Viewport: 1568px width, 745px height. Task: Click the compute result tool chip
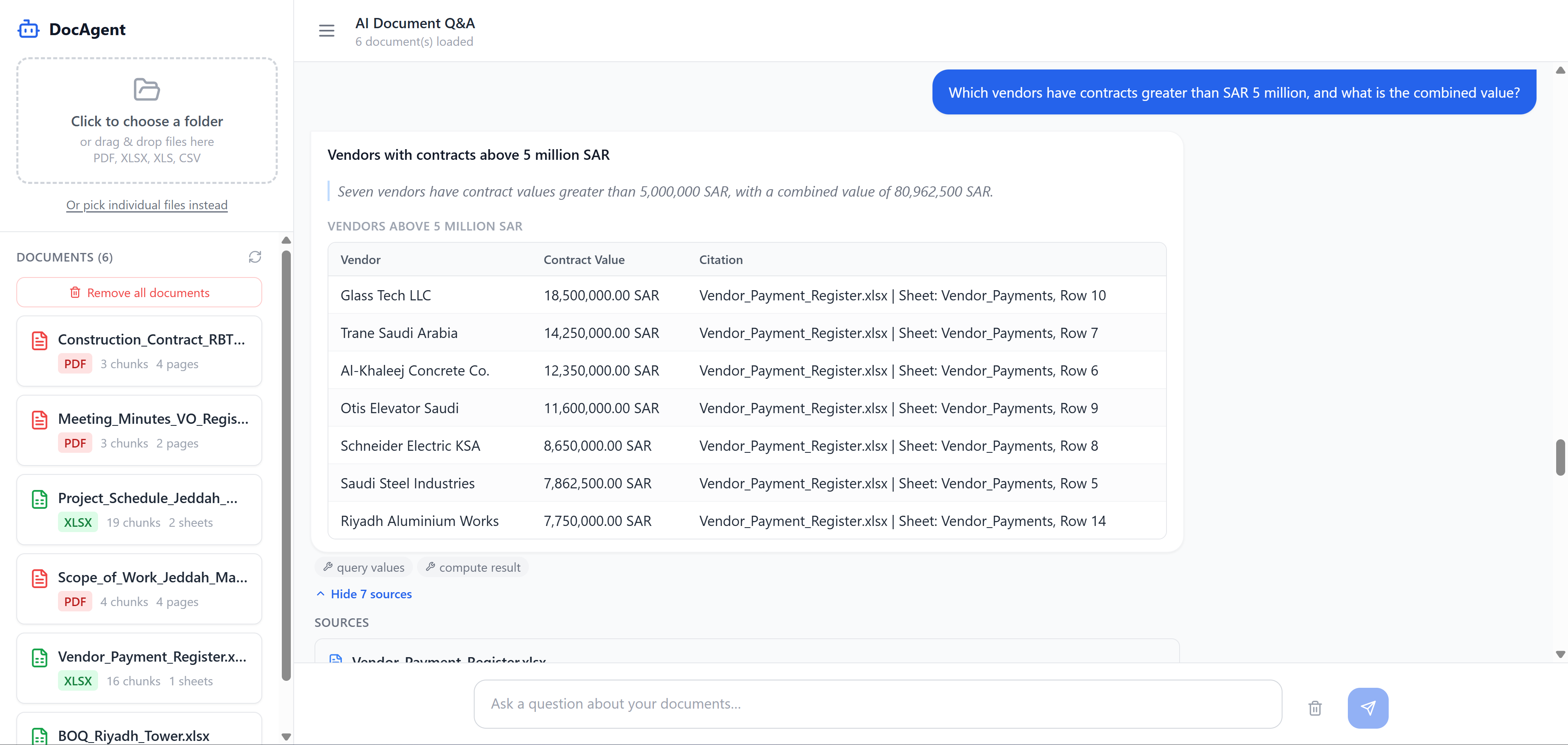pyautogui.click(x=473, y=567)
